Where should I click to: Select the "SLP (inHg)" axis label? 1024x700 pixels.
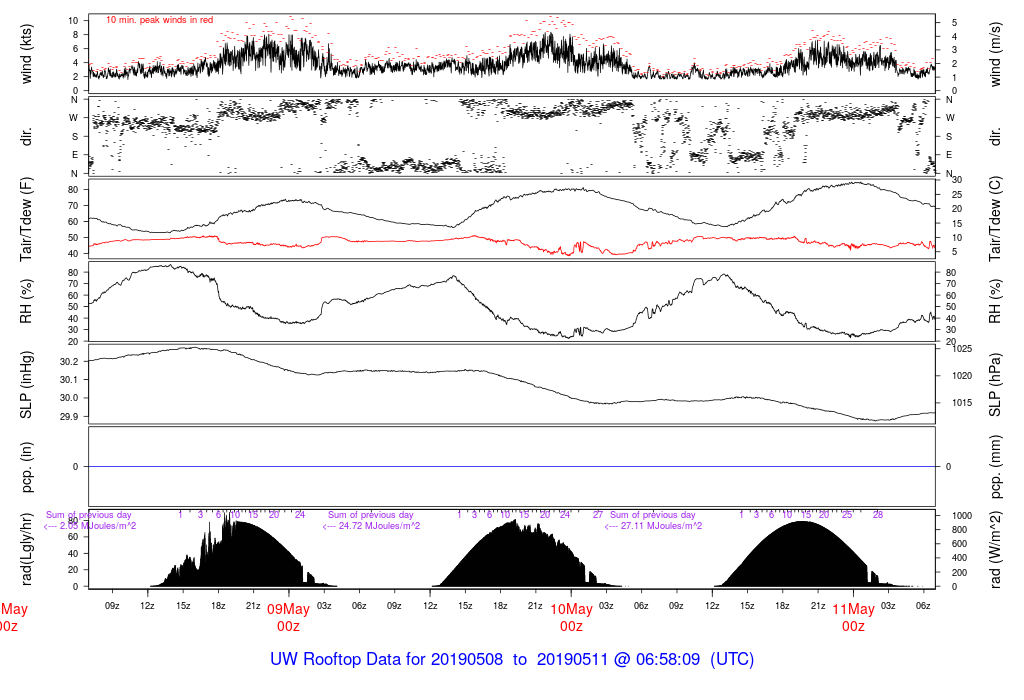point(26,385)
